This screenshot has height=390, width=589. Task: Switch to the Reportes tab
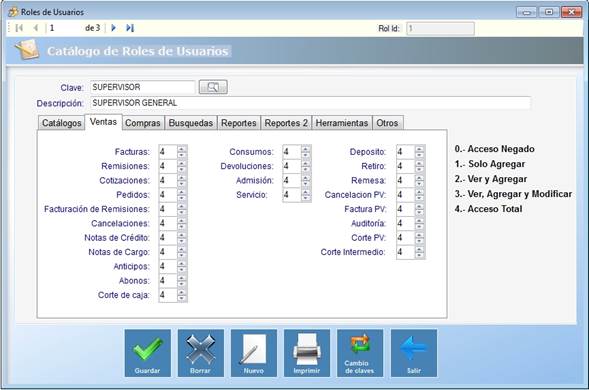tap(239, 123)
